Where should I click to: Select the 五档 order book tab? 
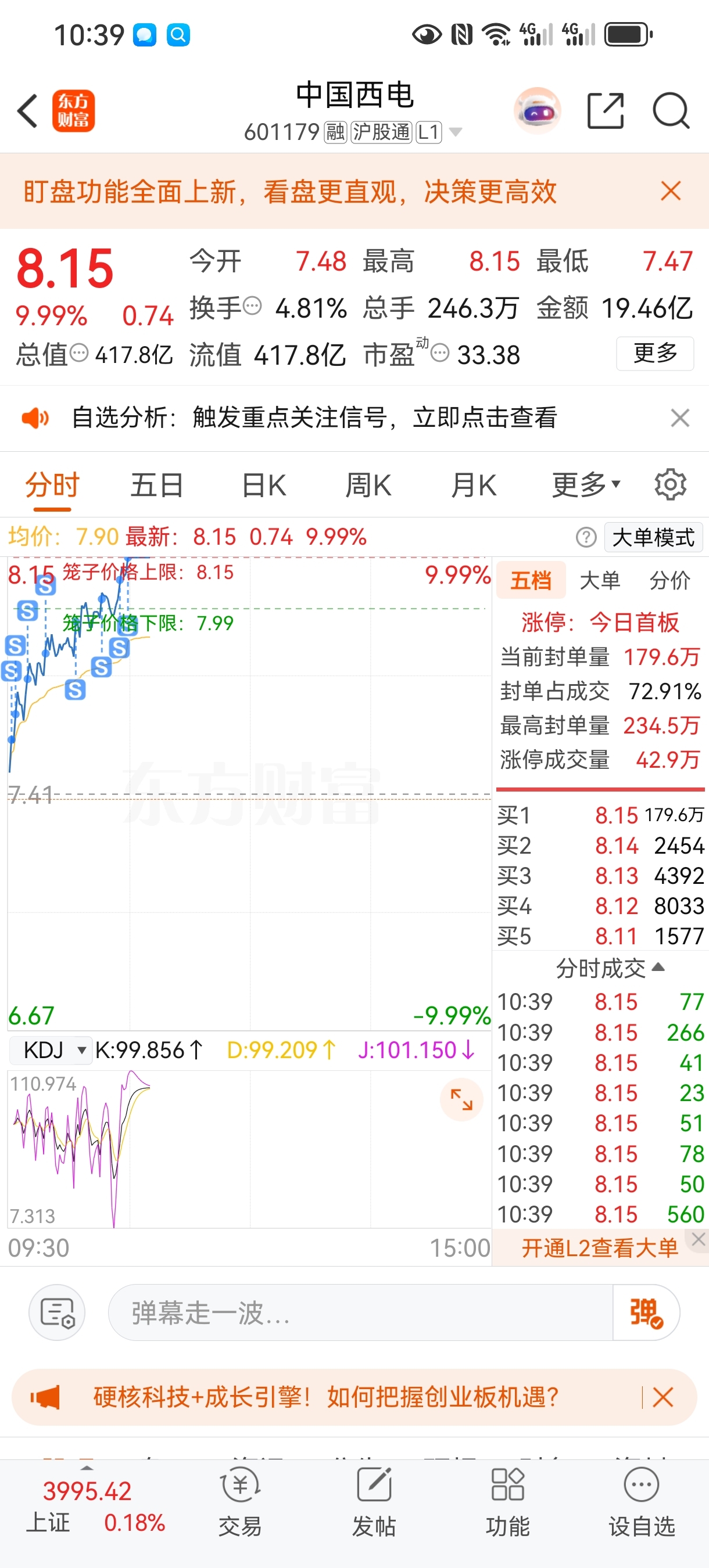(x=531, y=581)
